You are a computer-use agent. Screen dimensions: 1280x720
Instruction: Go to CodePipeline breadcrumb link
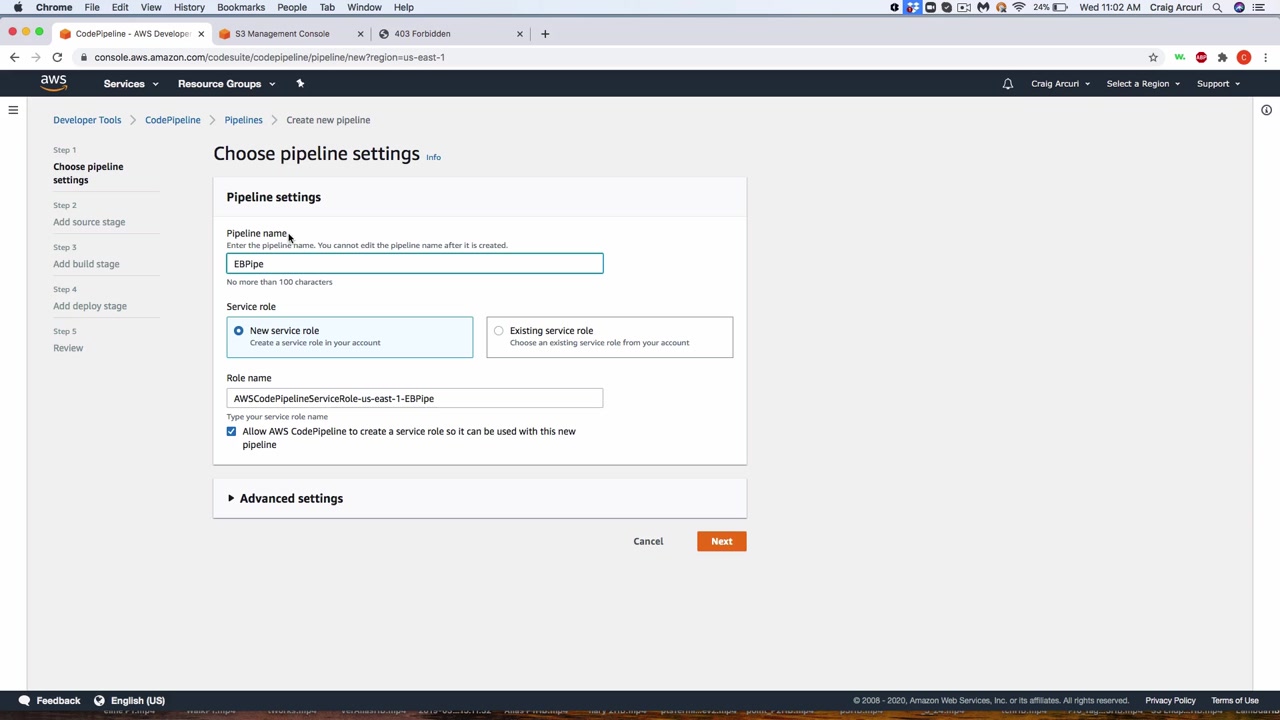click(173, 120)
